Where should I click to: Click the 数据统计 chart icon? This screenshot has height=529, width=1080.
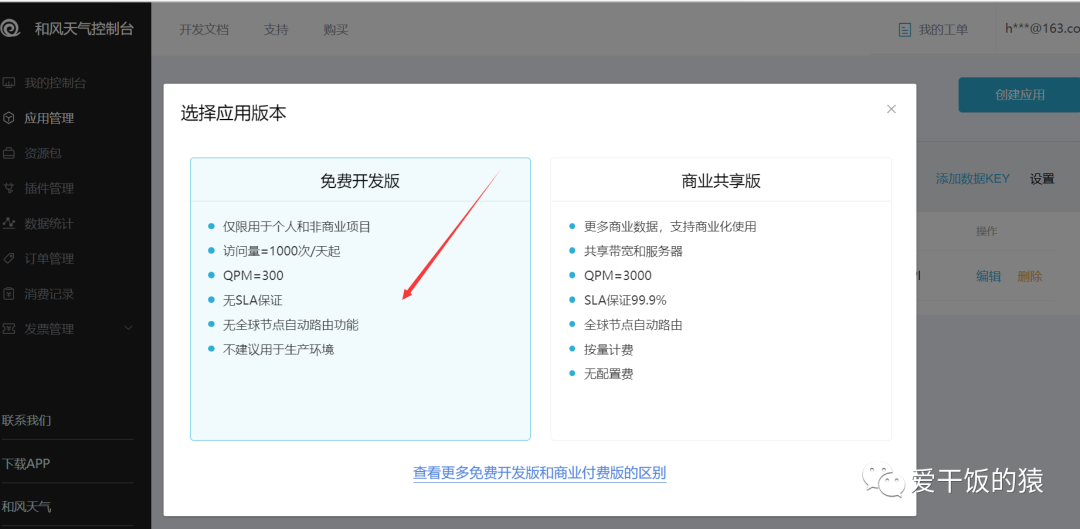9,224
